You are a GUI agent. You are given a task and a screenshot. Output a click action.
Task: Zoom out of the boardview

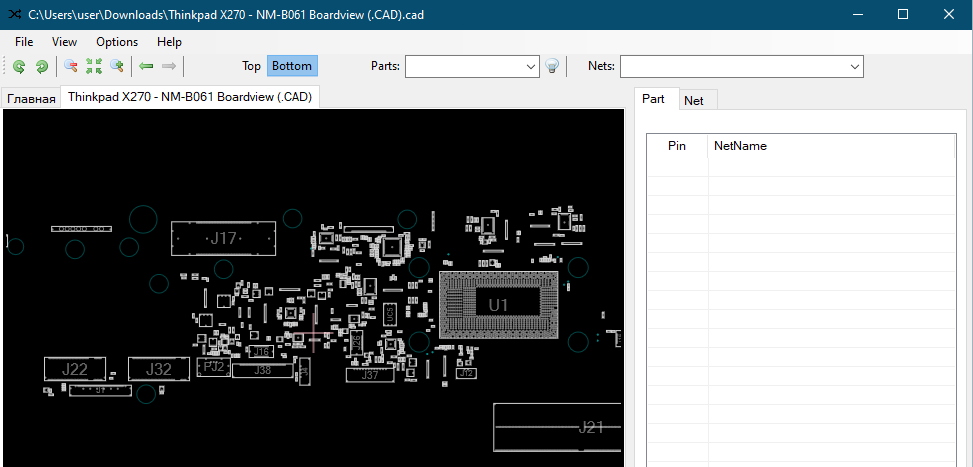(x=71, y=66)
